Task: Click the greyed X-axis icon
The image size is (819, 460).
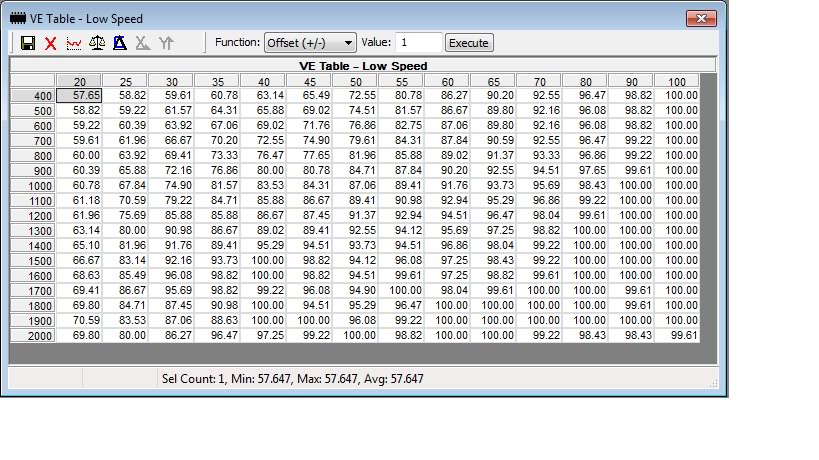Action: [x=143, y=43]
